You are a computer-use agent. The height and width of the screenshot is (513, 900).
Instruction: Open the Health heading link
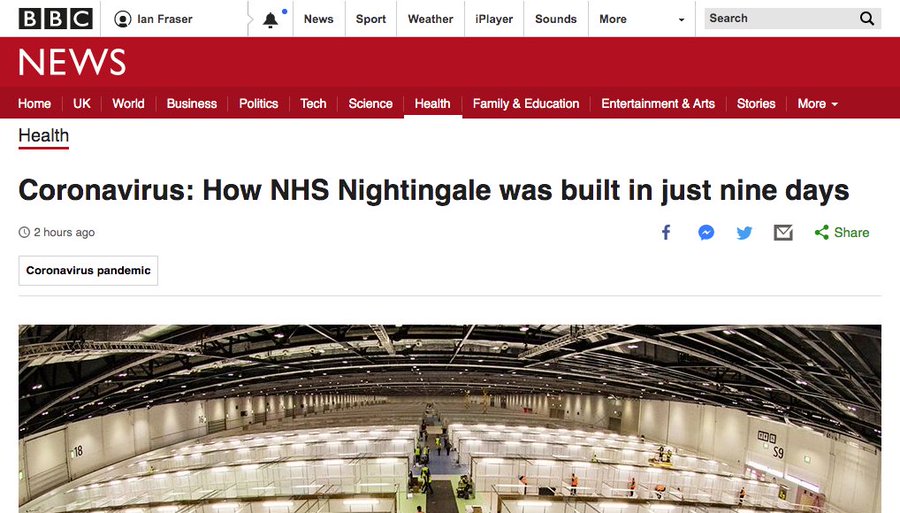tap(44, 135)
